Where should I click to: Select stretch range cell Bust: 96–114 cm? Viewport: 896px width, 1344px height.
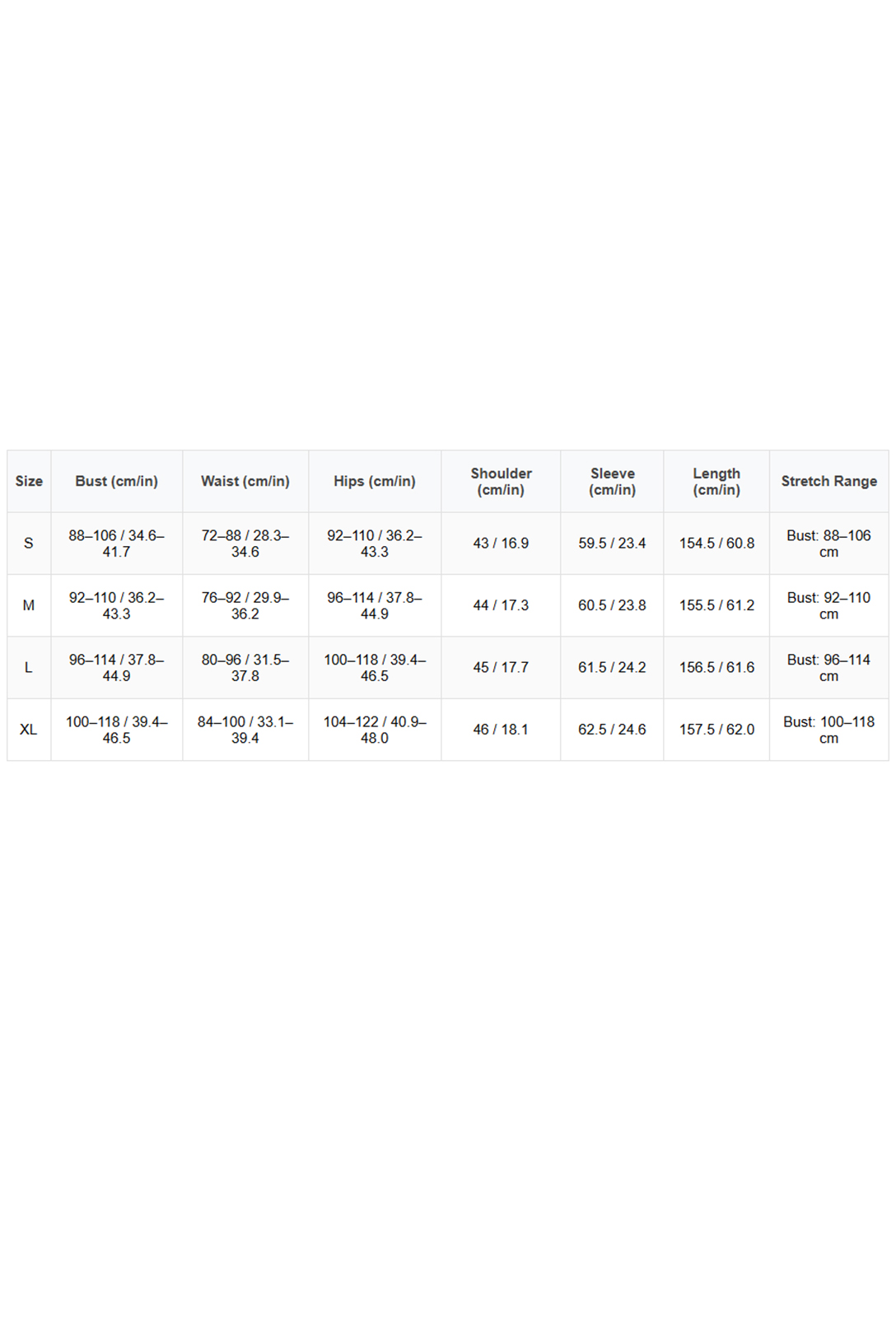click(x=828, y=668)
